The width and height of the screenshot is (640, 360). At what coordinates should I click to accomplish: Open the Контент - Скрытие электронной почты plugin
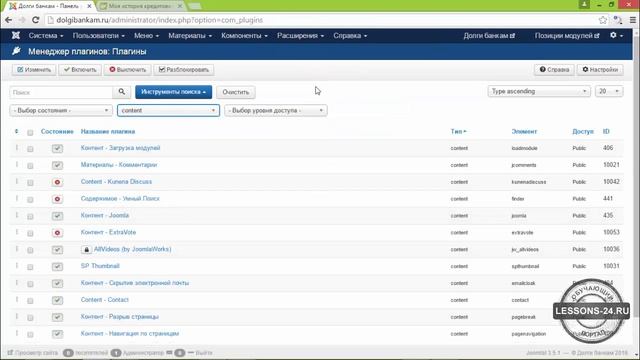point(135,283)
